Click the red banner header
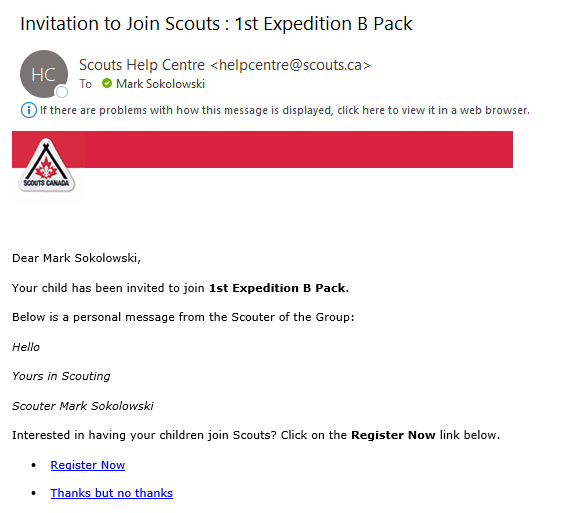The height and width of the screenshot is (513, 570). click(262, 149)
